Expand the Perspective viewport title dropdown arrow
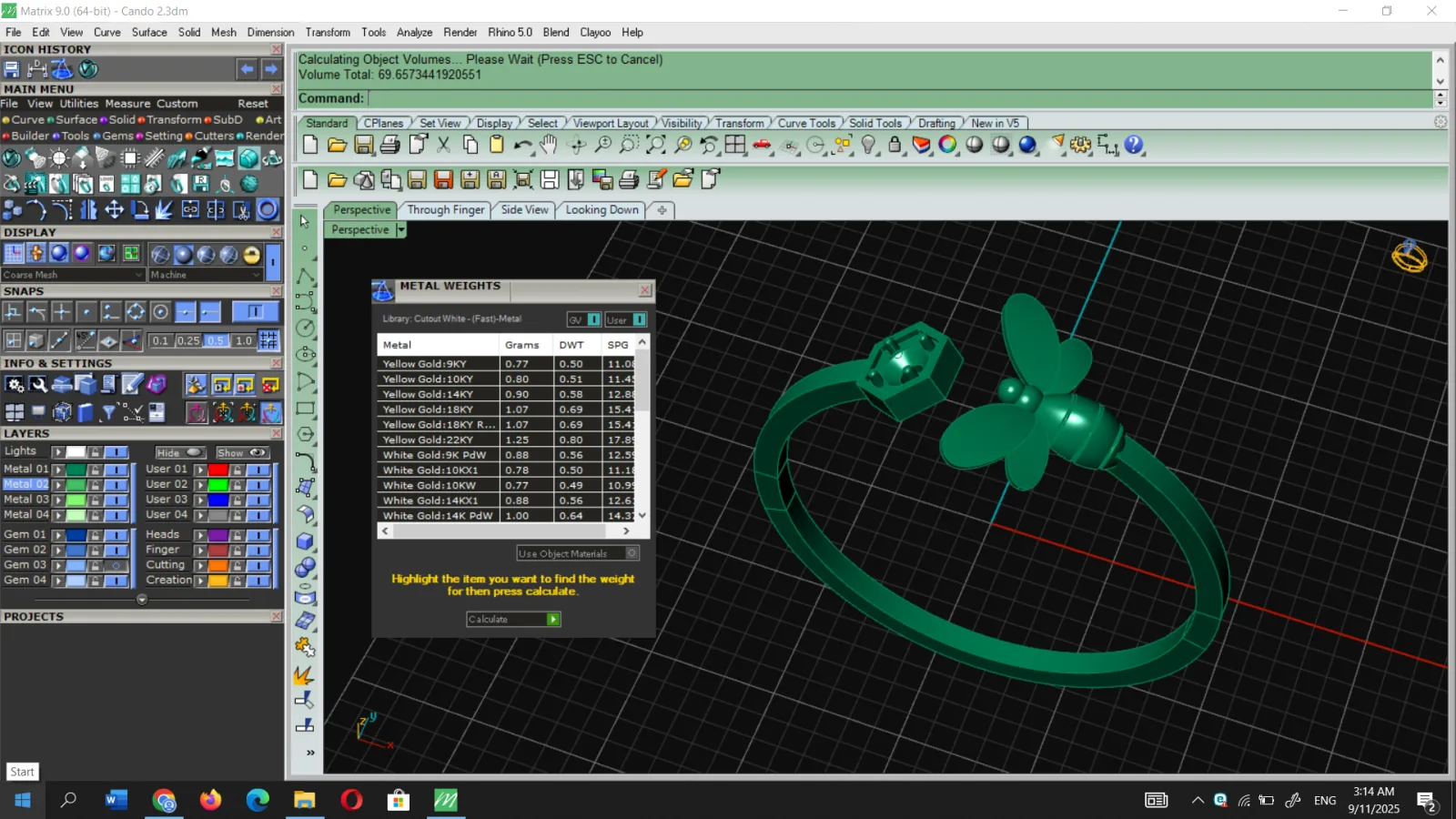Viewport: 1456px width, 819px height. (400, 230)
